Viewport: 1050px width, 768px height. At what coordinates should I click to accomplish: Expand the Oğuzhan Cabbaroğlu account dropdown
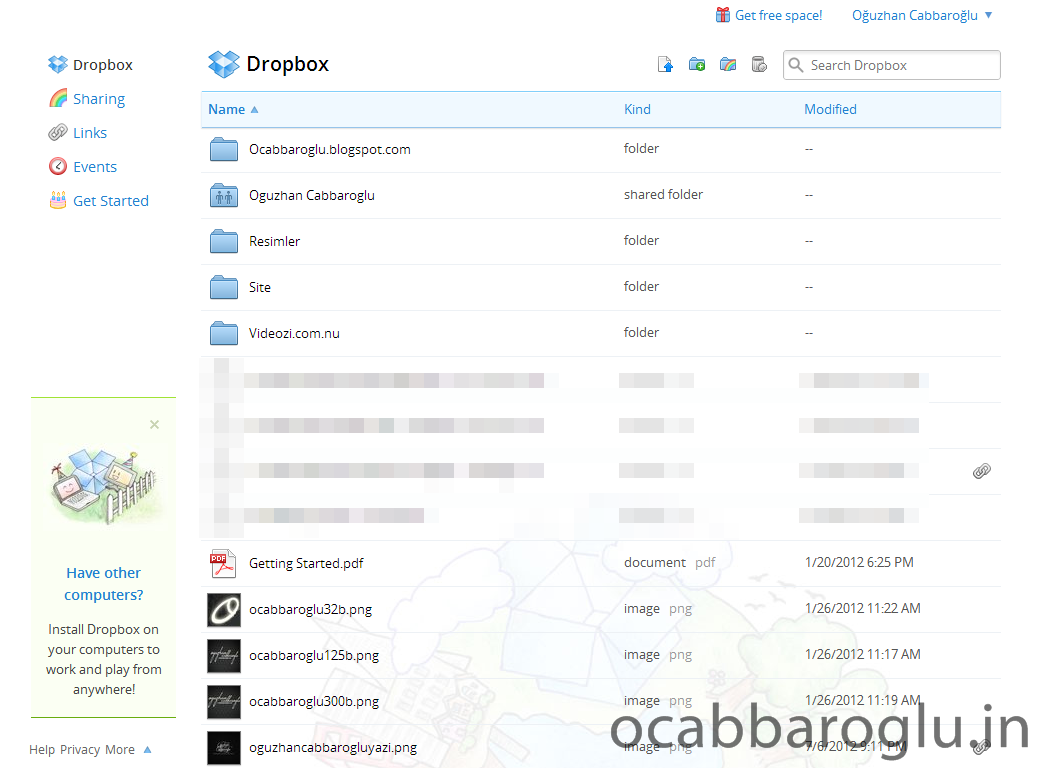pyautogui.click(x=921, y=15)
